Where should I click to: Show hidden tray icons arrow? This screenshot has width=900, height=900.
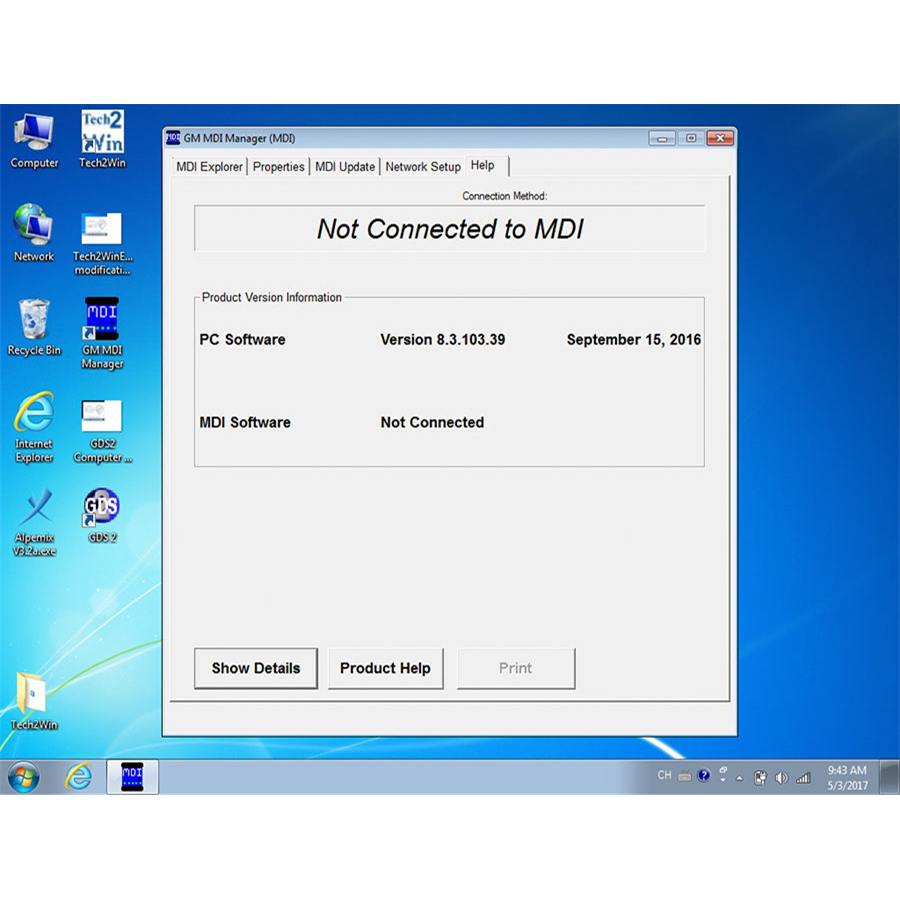(740, 778)
